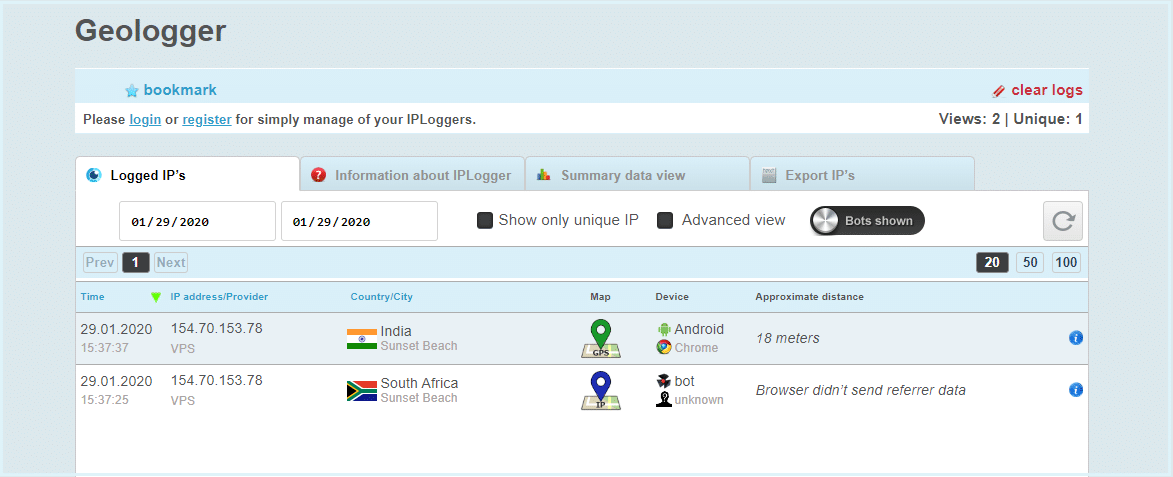Open the GPS map pin for India row
The width and height of the screenshot is (1173, 477).
pyautogui.click(x=601, y=338)
